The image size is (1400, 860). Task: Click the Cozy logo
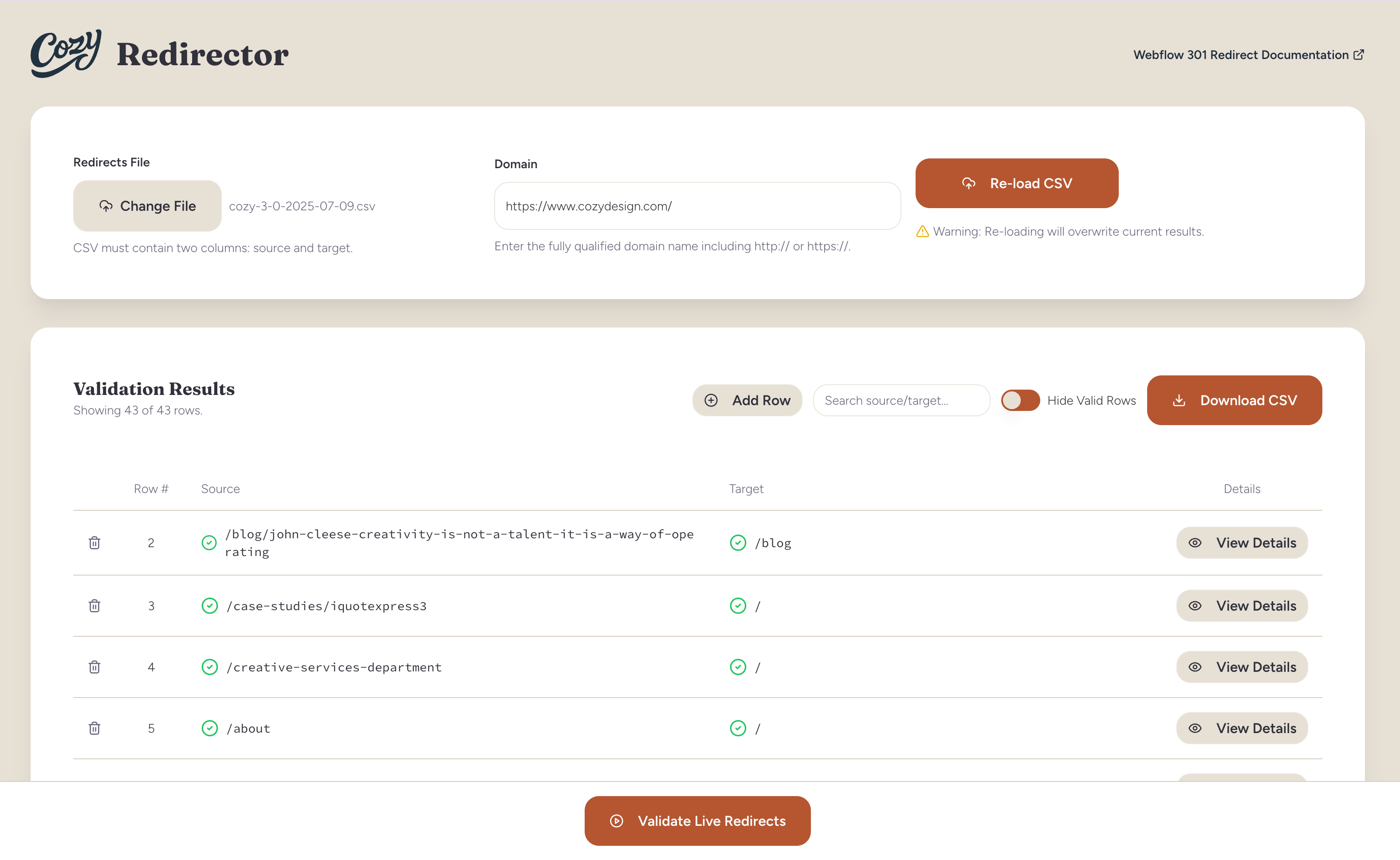point(66,54)
